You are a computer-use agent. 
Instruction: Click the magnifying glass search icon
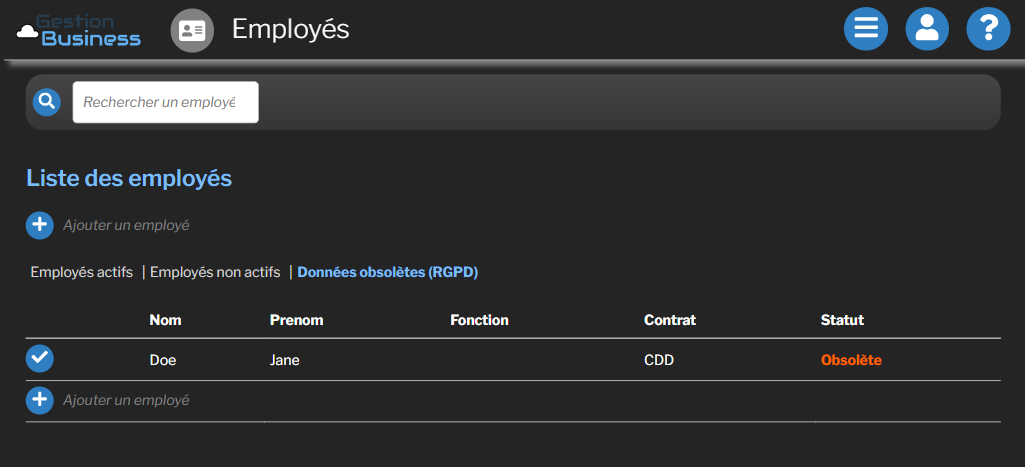tap(47, 102)
